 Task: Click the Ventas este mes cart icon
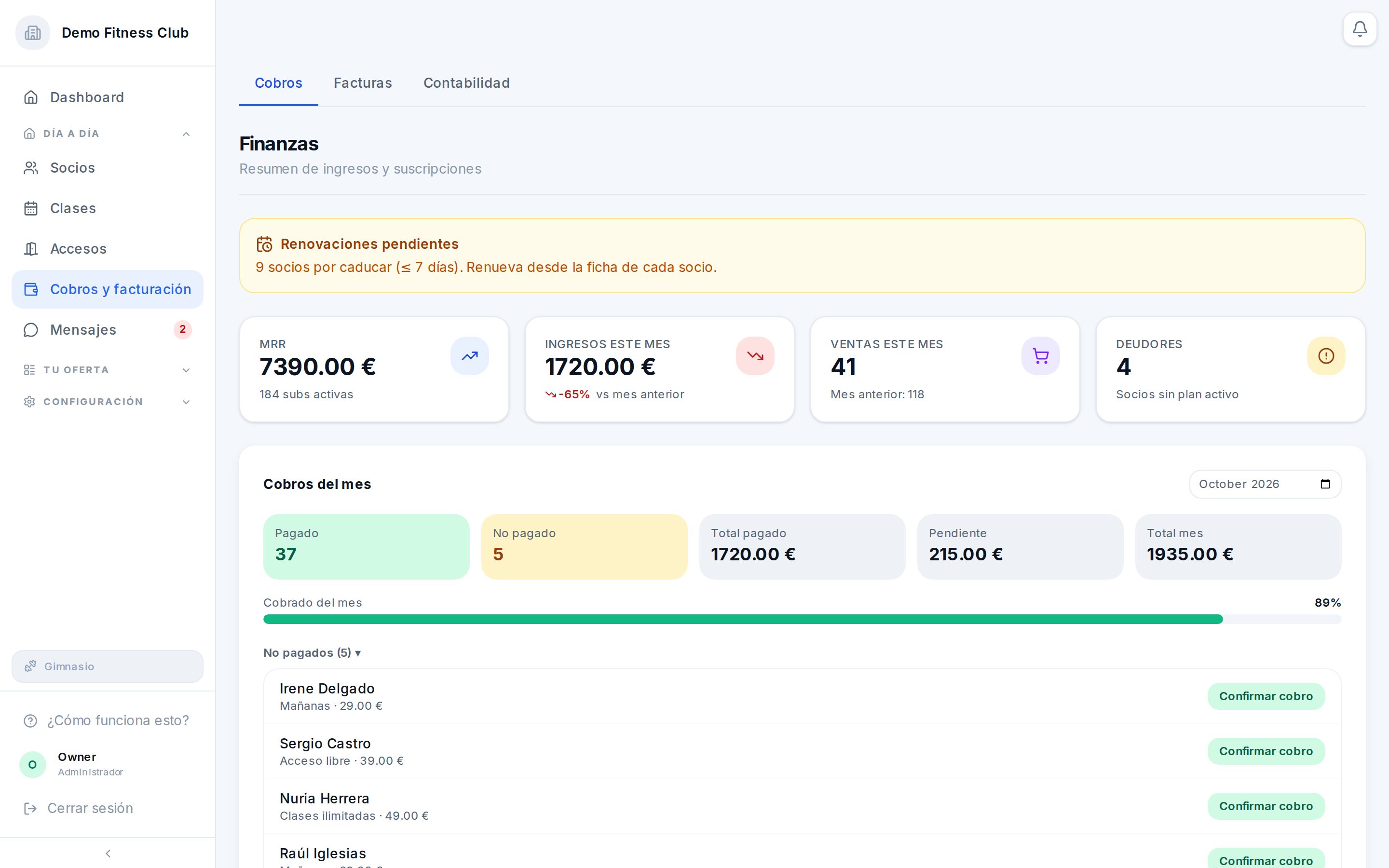pos(1040,356)
